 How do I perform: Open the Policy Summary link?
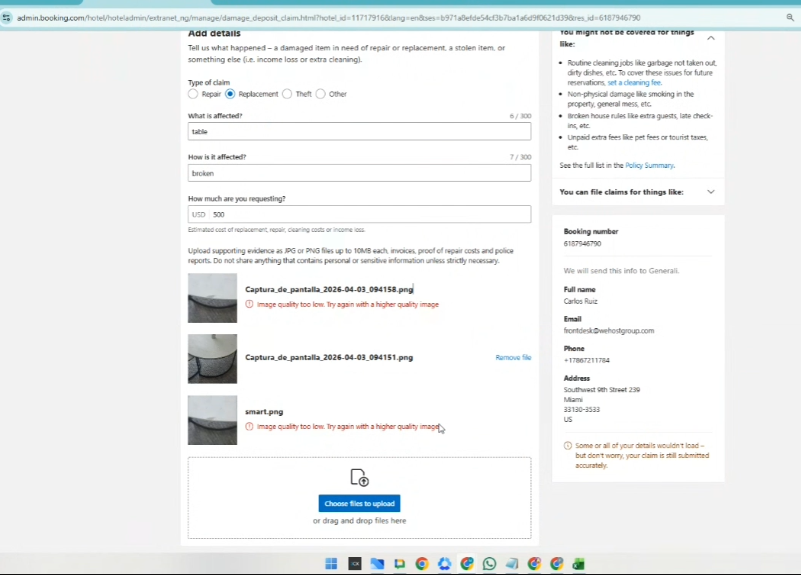click(649, 165)
